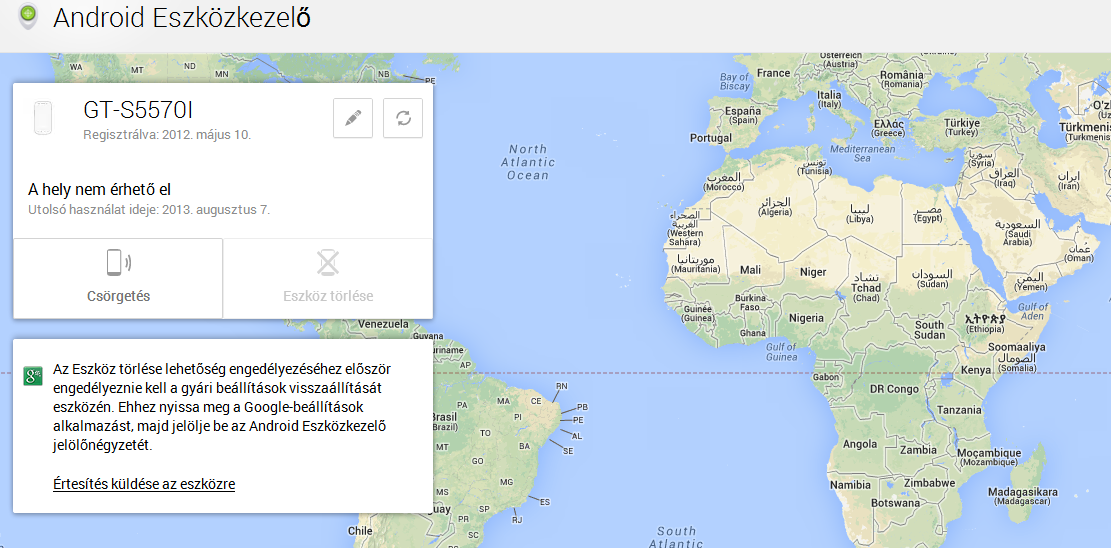The width and height of the screenshot is (1111, 548).
Task: Click the Android Eszközkezelő location pin logo
Action: click(28, 17)
